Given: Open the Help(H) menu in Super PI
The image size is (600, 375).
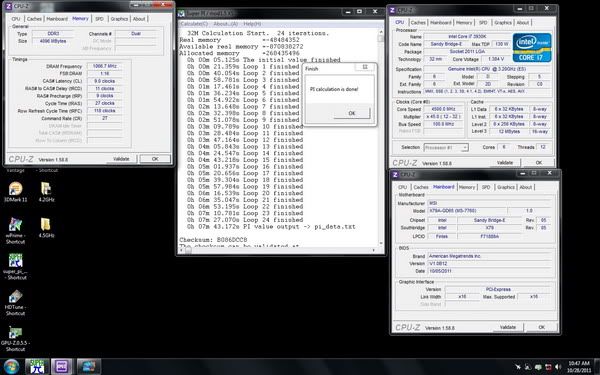Looking at the screenshot, I should pyautogui.click(x=252, y=24).
